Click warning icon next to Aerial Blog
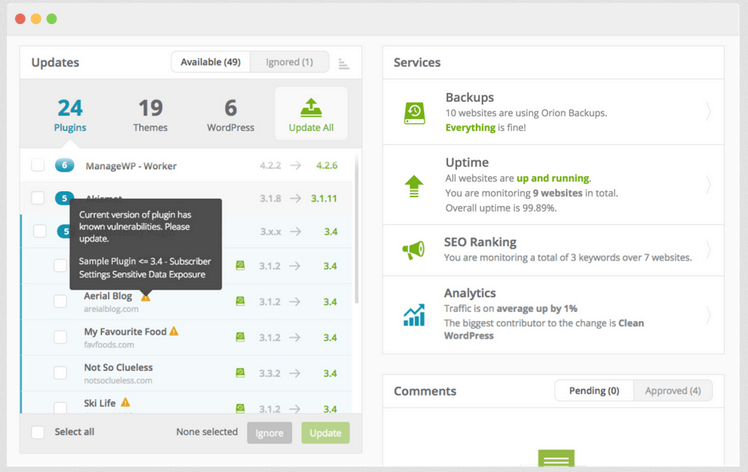Screen dimensions: 748x472 (x=146, y=297)
